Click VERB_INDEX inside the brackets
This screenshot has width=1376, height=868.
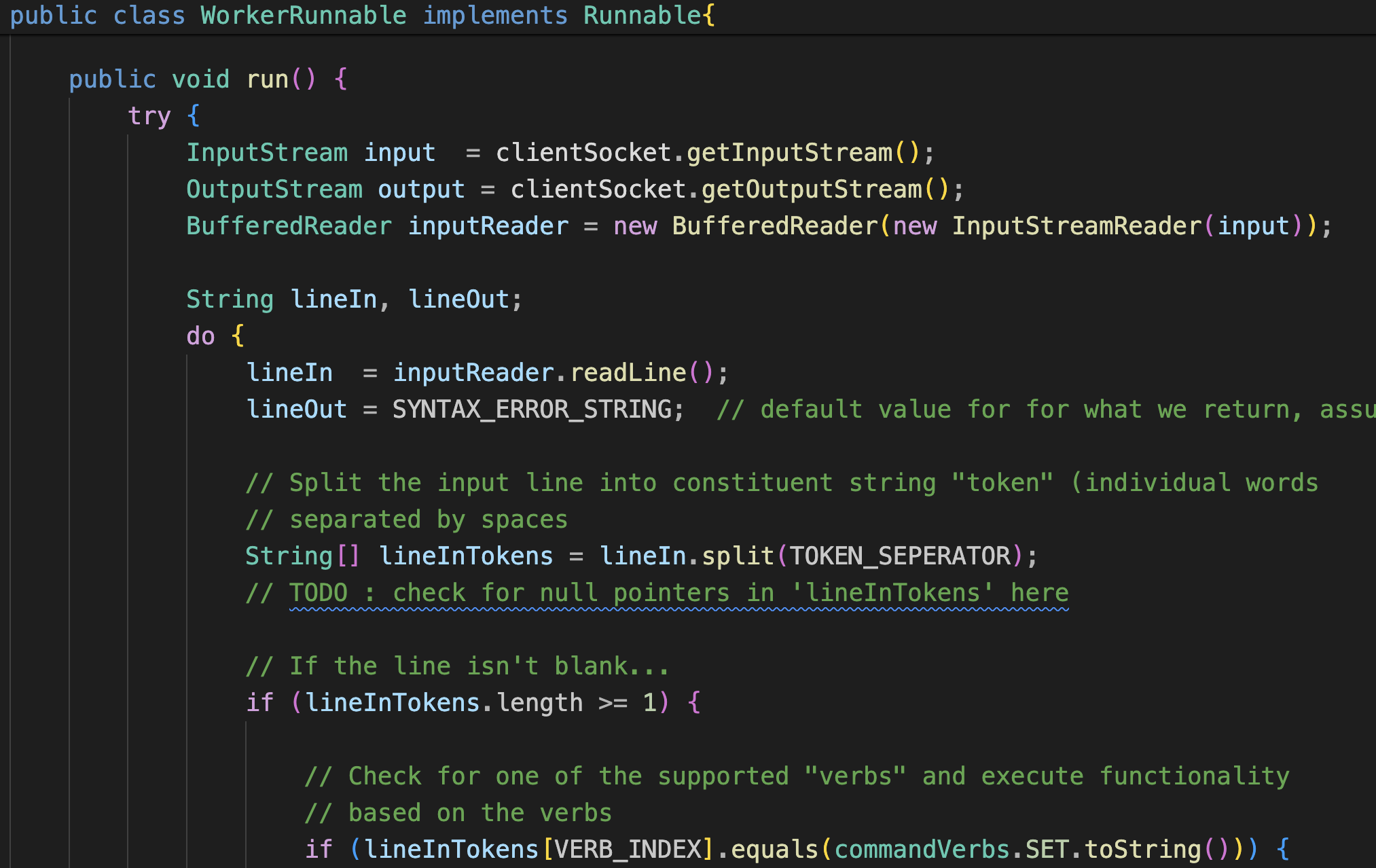pyautogui.click(x=628, y=850)
